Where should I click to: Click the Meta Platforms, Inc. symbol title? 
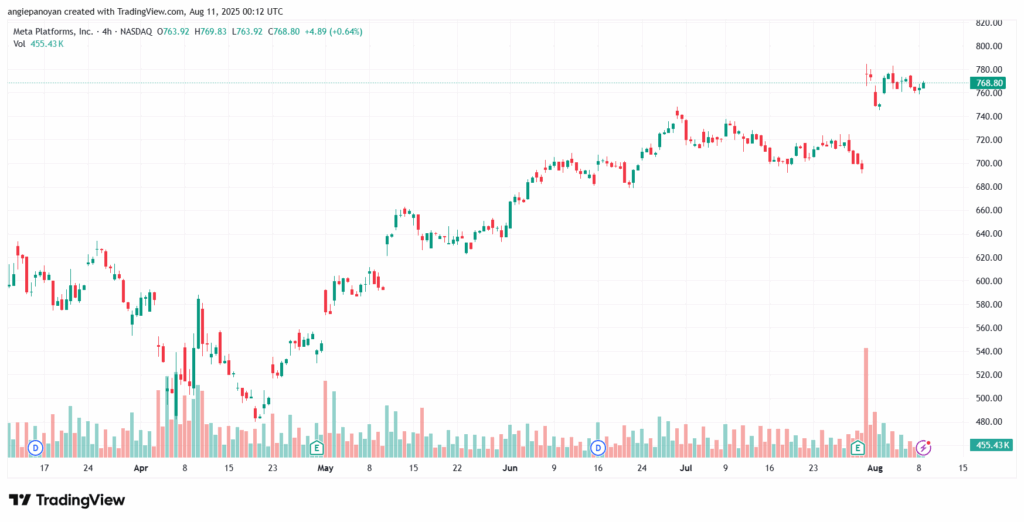51,31
